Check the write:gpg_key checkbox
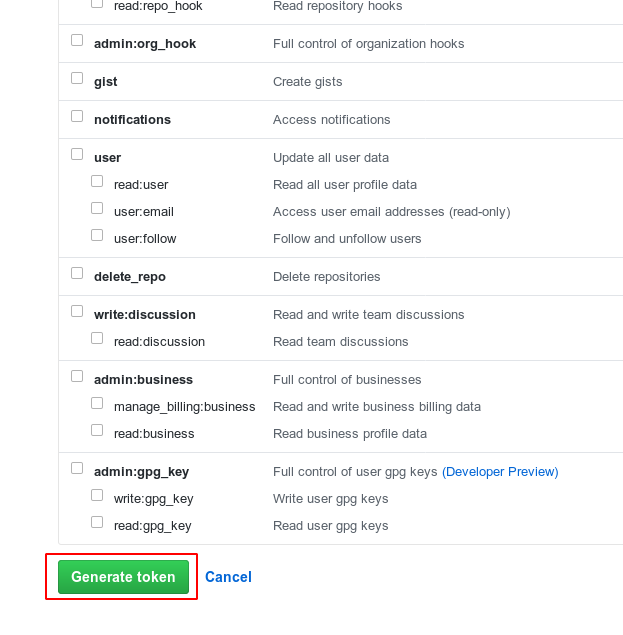This screenshot has height=635, width=623. (97, 496)
